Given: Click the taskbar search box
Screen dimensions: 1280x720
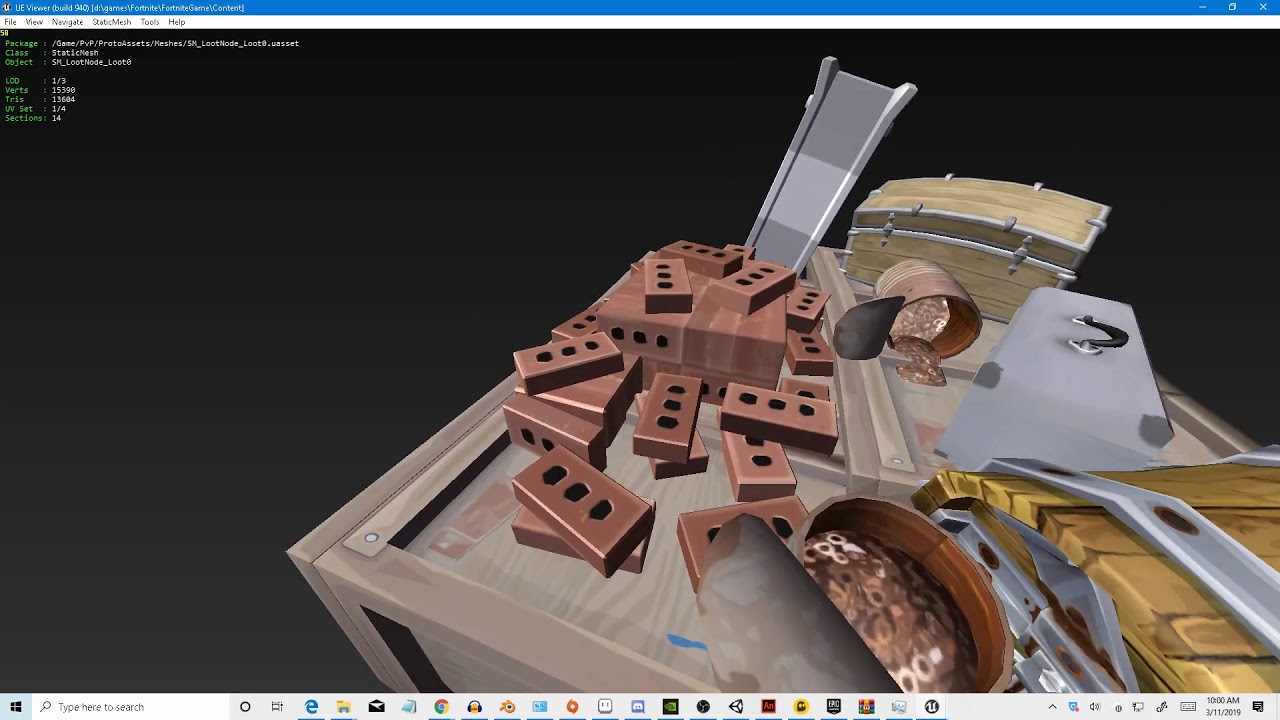Looking at the screenshot, I should click(x=130, y=707).
